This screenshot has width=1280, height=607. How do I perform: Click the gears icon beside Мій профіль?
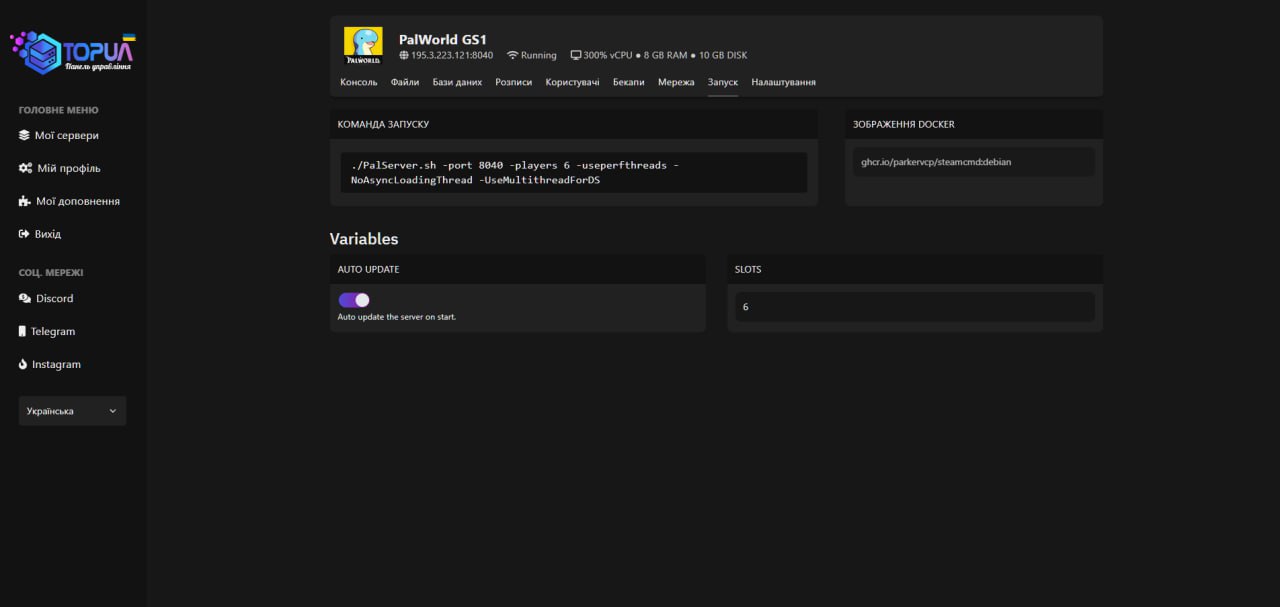click(25, 168)
